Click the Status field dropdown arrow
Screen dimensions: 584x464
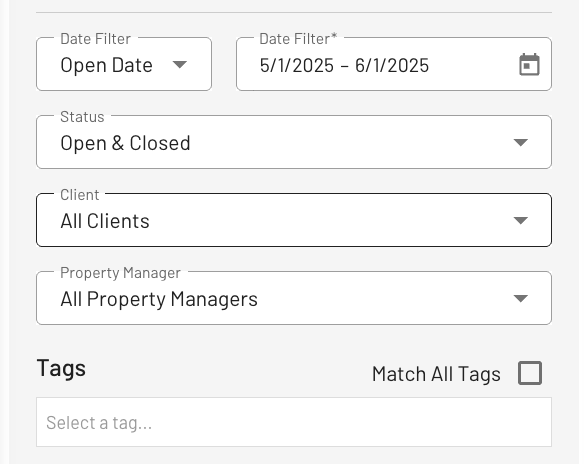[x=520, y=143]
